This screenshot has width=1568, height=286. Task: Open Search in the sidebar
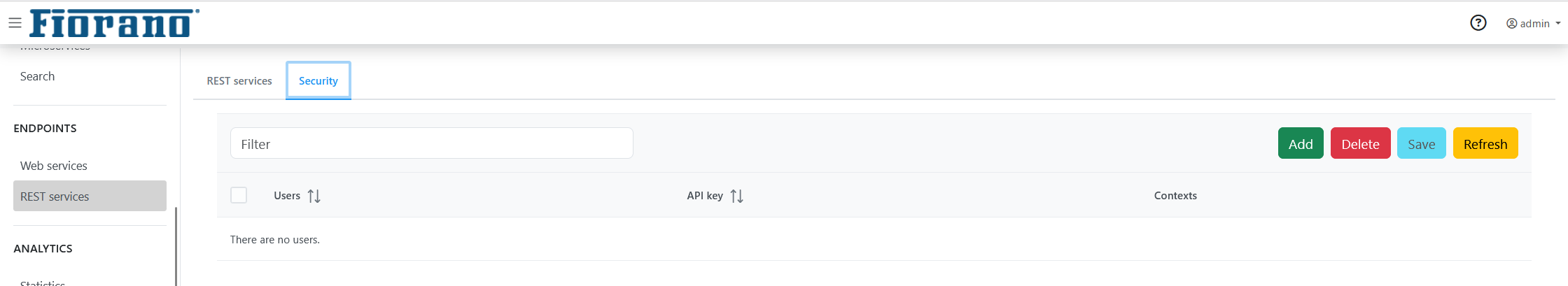click(x=37, y=76)
